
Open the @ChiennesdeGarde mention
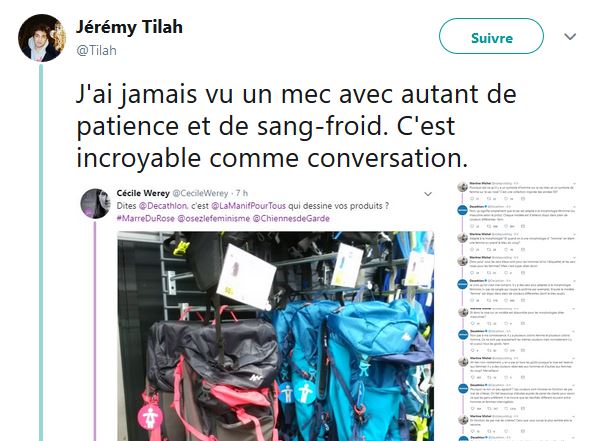click(x=291, y=219)
